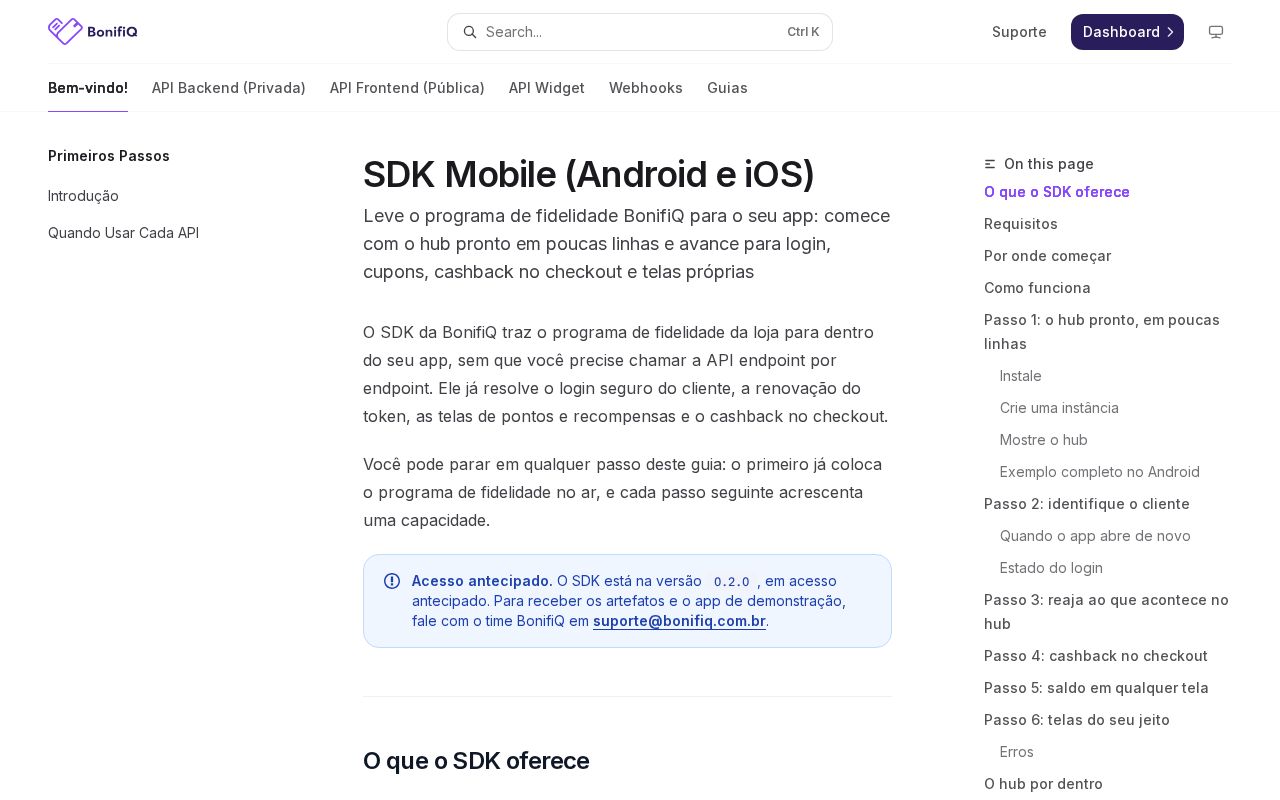This screenshot has width=1280, height=800.
Task: Jump to Passo 1 hub pronto section
Action: click(1102, 332)
